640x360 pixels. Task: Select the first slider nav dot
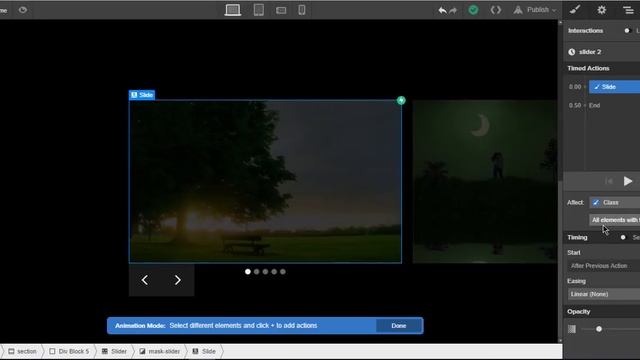click(248, 271)
